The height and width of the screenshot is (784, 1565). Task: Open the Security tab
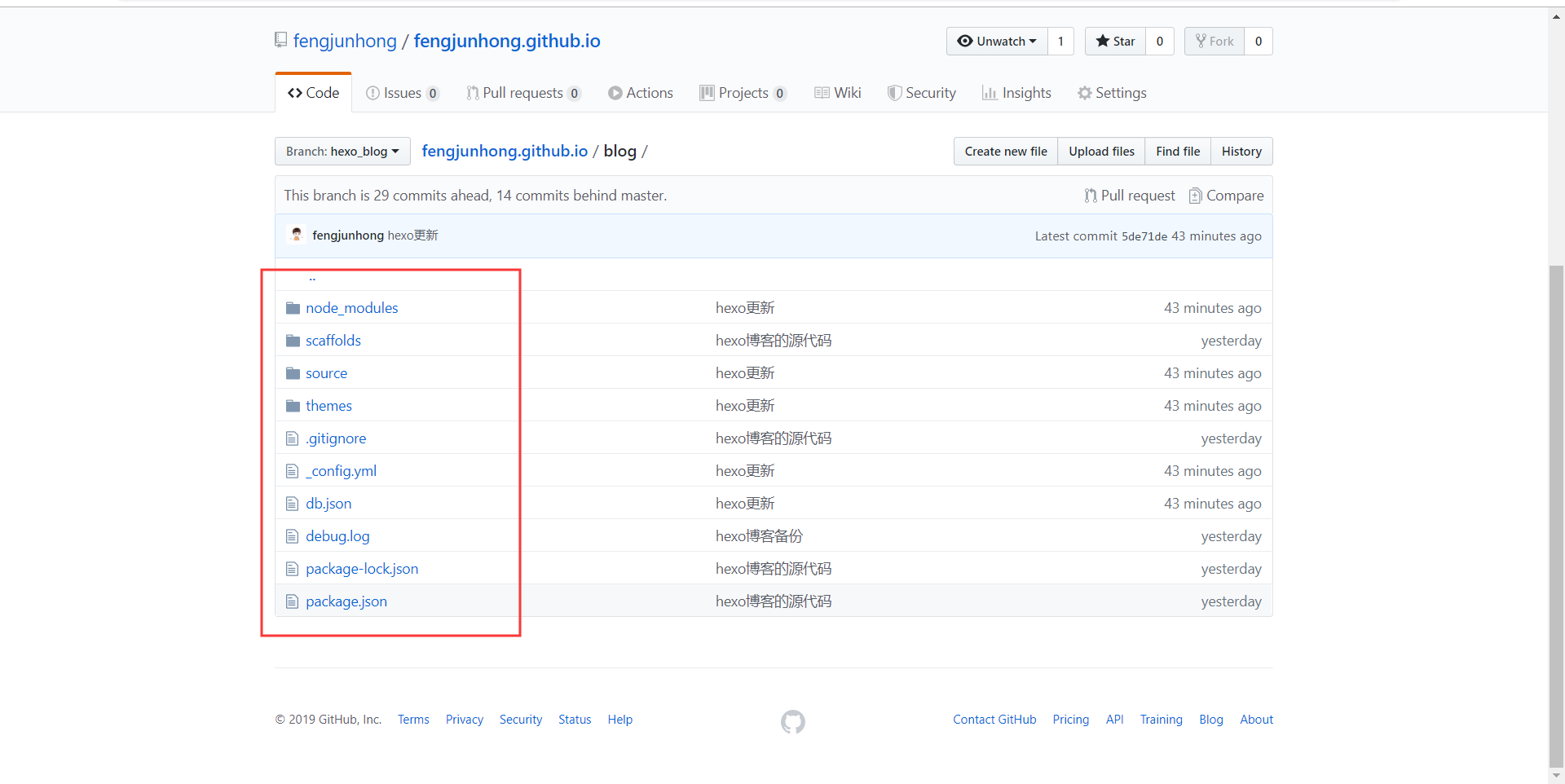click(x=922, y=93)
